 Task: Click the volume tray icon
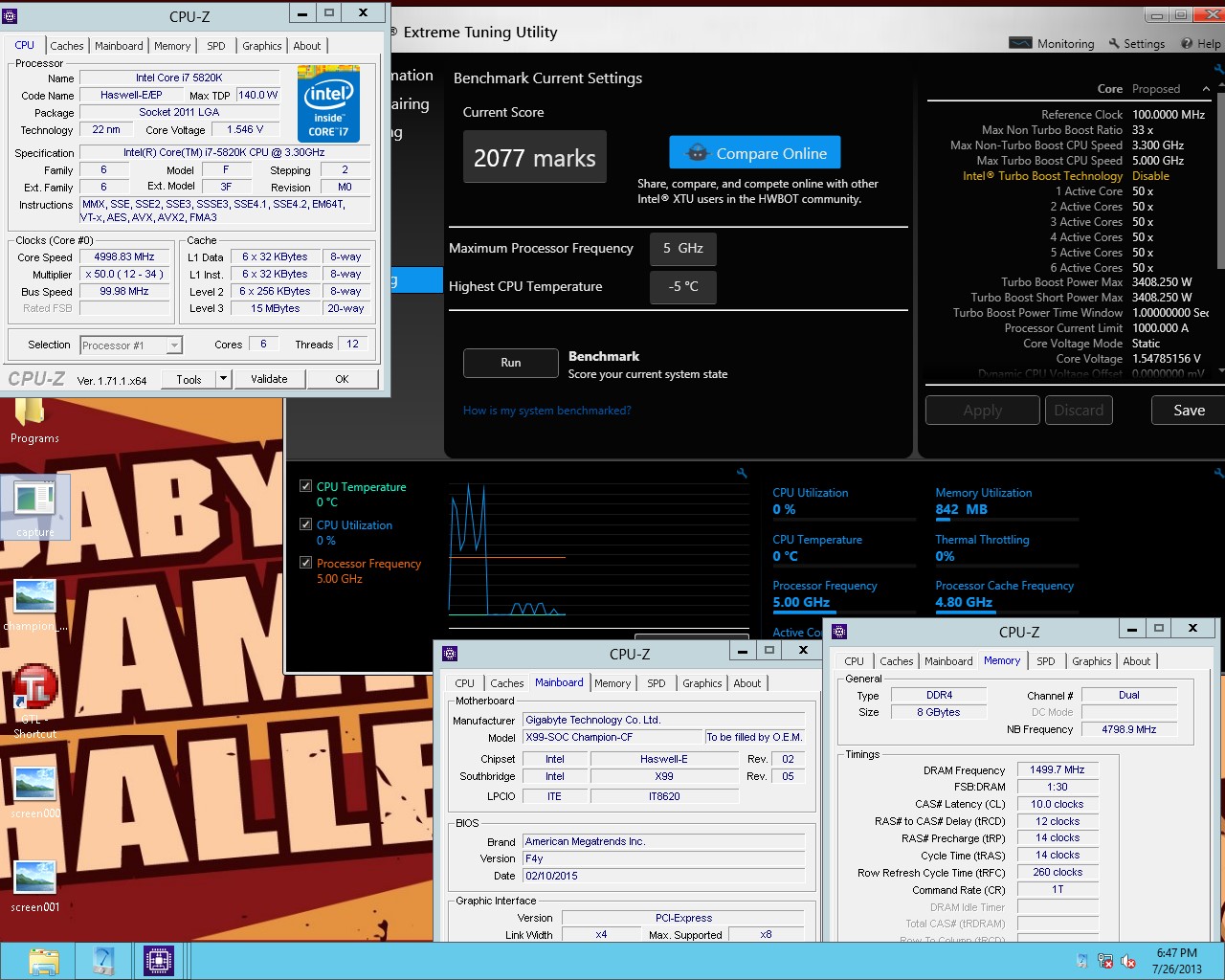coord(1128,961)
